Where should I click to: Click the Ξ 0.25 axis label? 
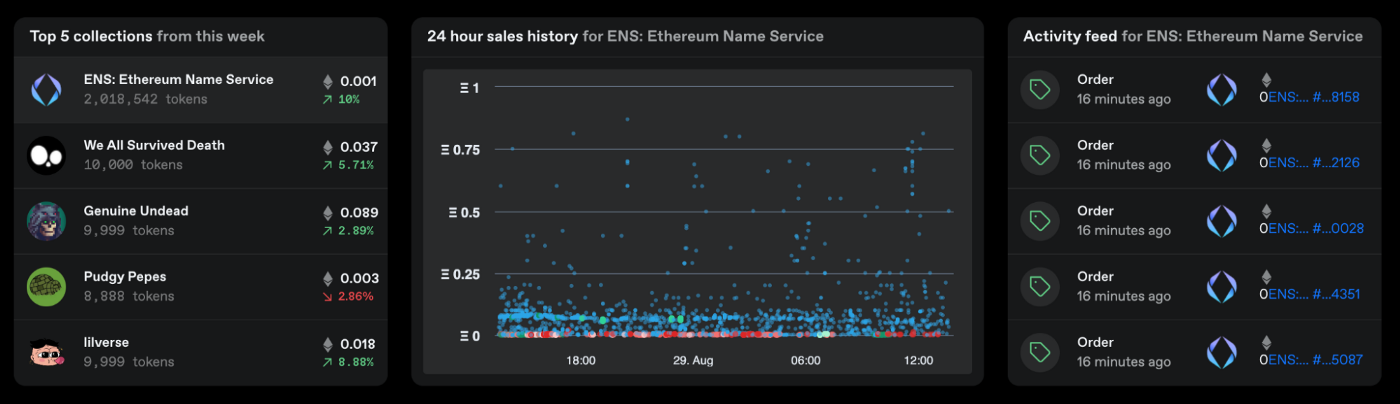(461, 274)
